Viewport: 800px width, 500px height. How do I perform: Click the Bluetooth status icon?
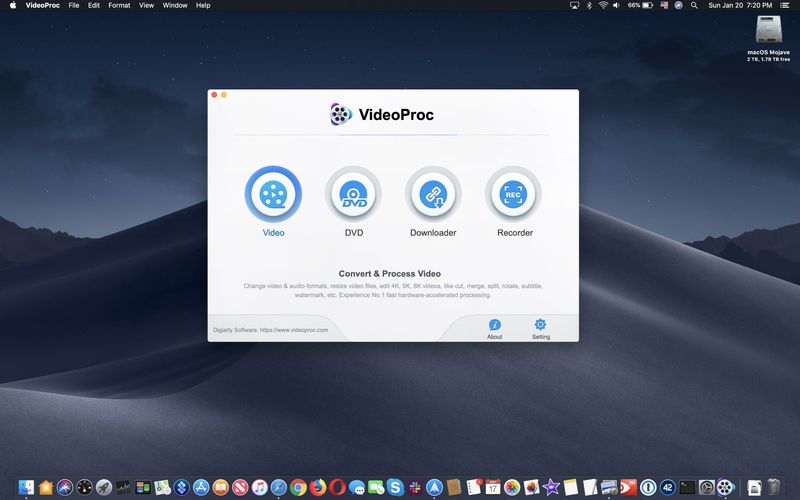tap(589, 5)
